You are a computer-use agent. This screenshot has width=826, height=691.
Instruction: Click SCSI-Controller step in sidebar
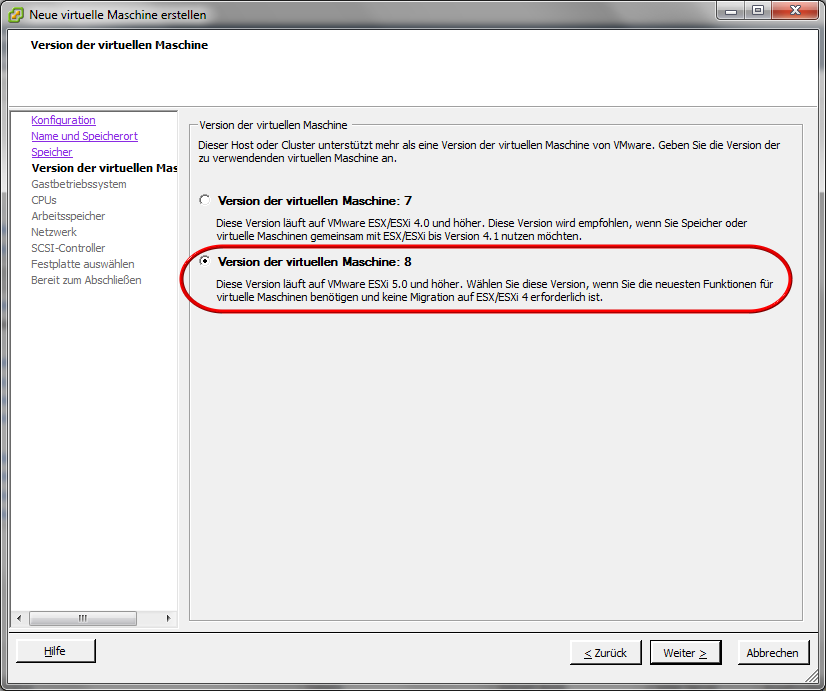67,248
